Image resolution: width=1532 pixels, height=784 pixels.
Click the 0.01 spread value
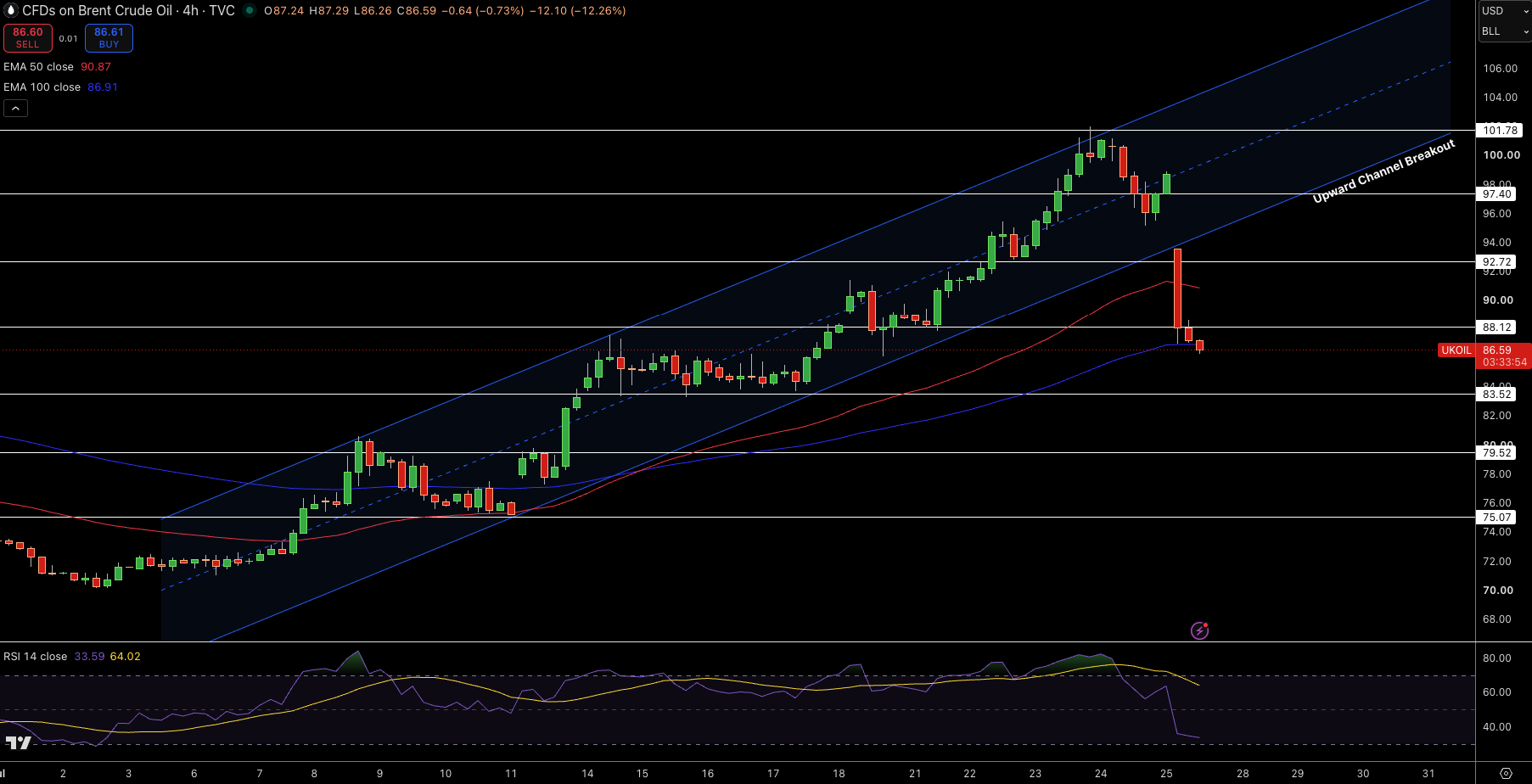point(69,38)
